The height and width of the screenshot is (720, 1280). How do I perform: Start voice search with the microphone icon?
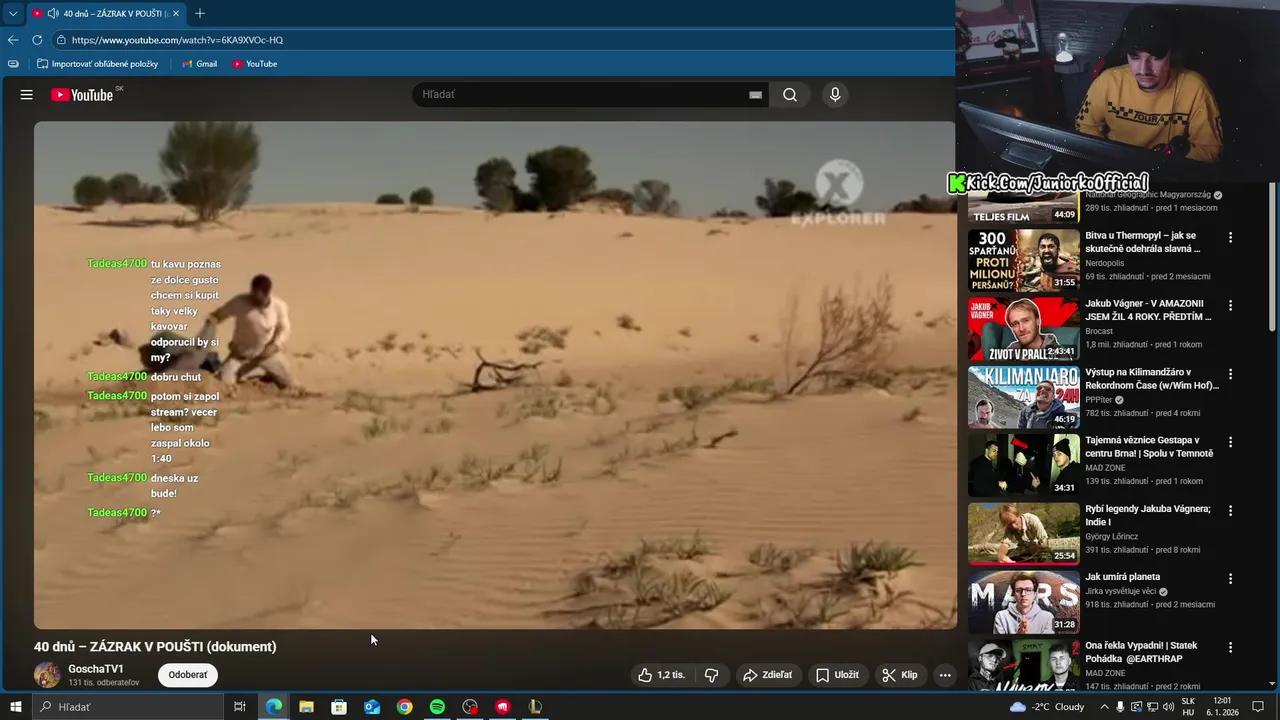835,95
